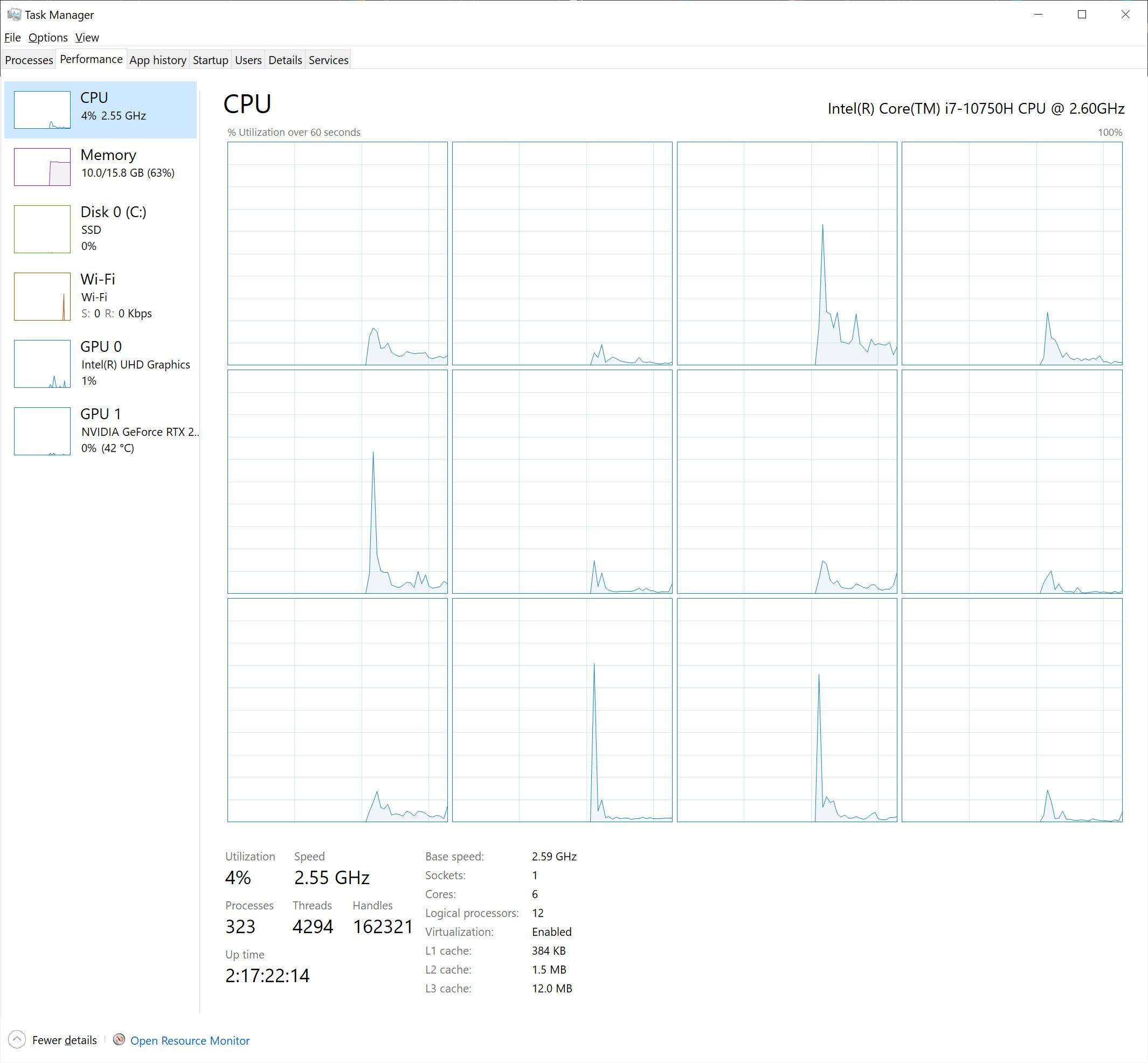The width and height of the screenshot is (1148, 1063).
Task: Open the File menu
Action: (x=12, y=37)
